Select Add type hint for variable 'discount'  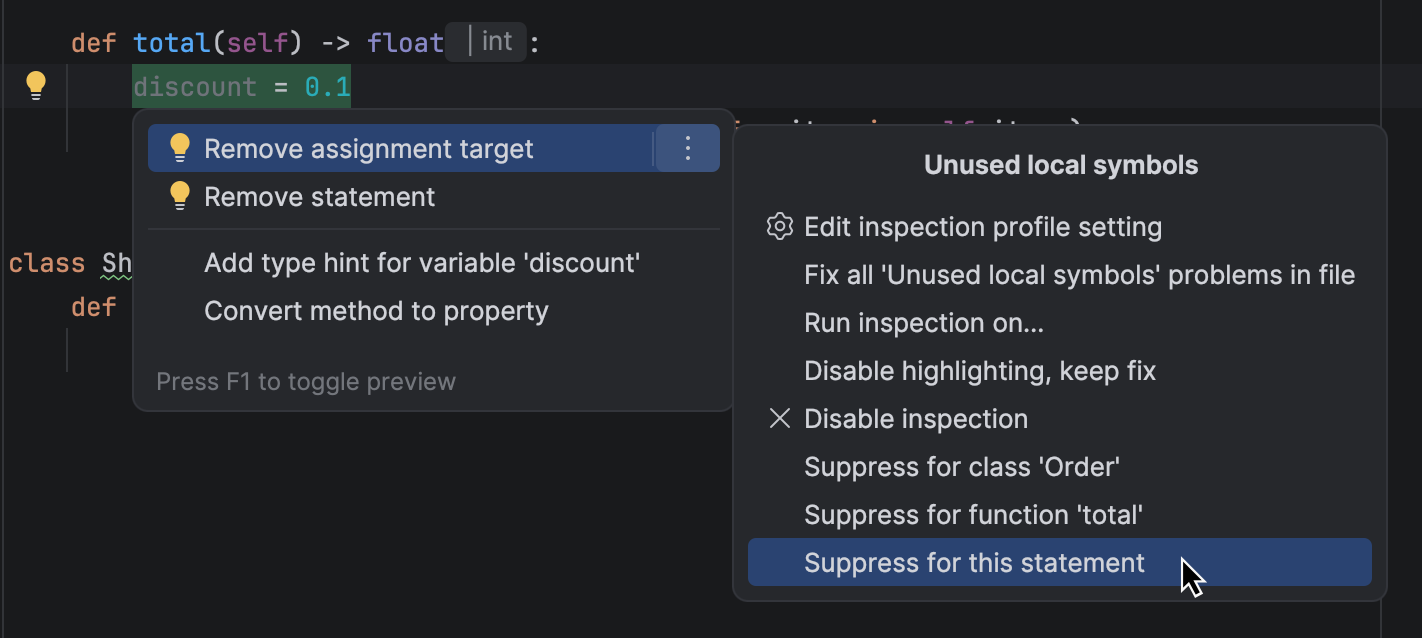coord(434,263)
